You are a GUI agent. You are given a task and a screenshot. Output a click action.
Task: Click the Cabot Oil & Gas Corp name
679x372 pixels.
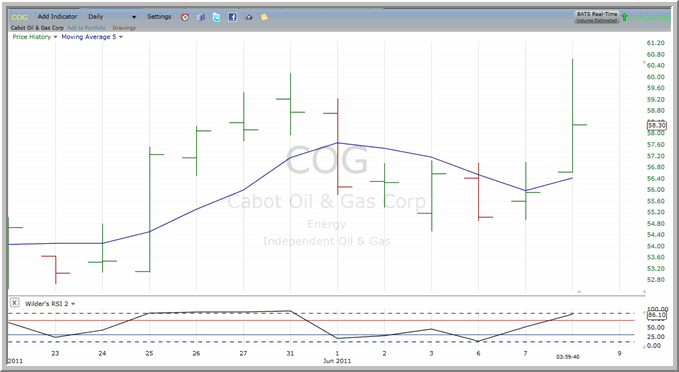tap(37, 28)
